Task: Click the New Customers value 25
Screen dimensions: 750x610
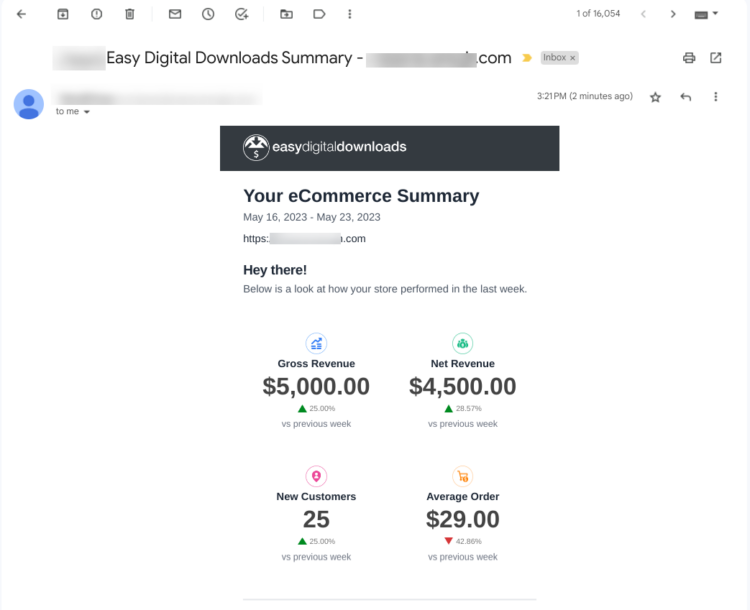Action: [x=316, y=520]
